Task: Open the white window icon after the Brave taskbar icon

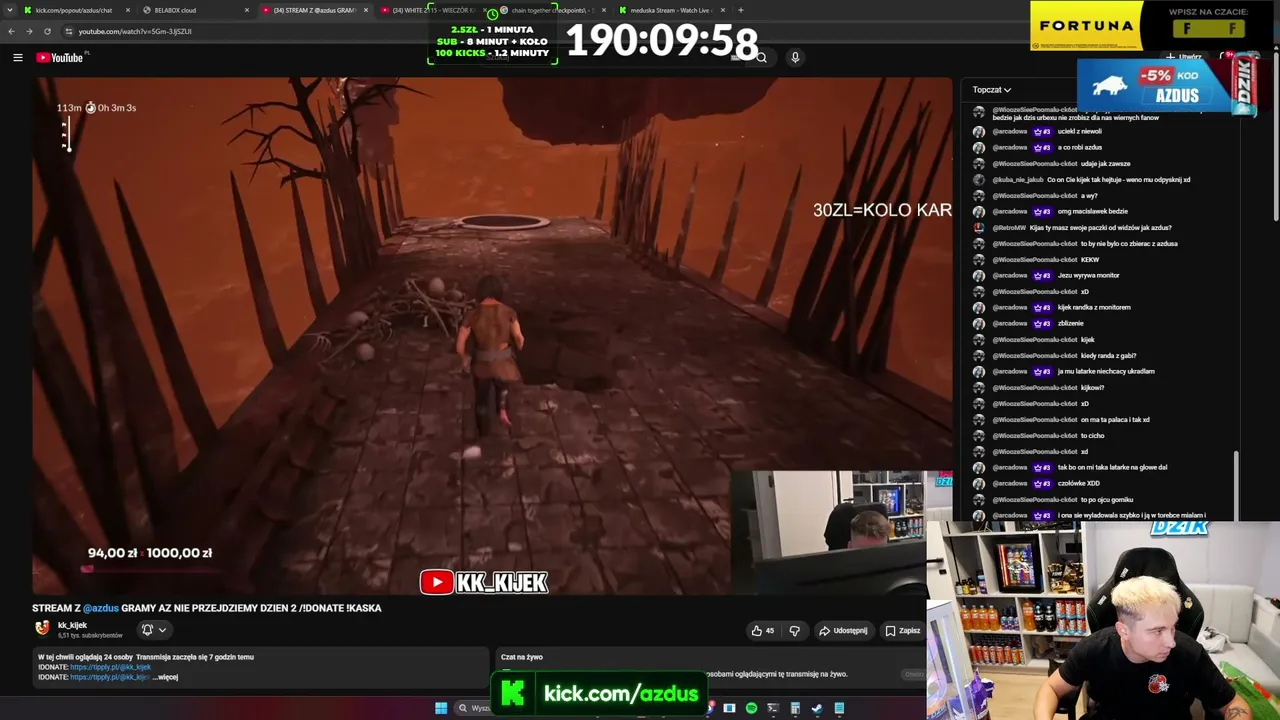Action: 729,708
